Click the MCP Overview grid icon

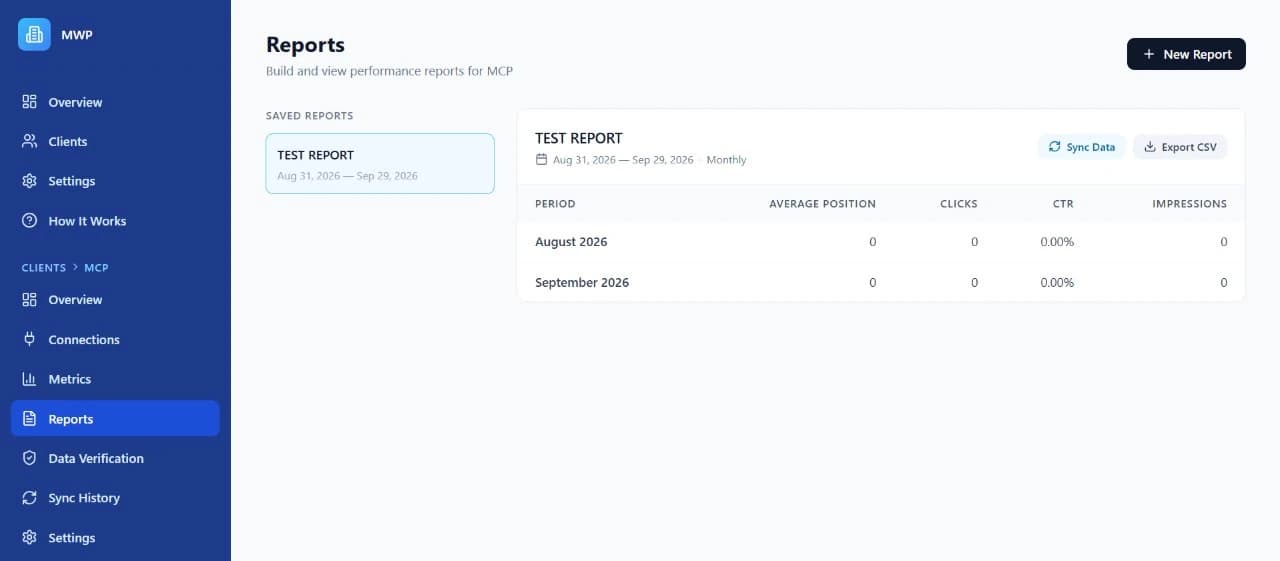[x=29, y=300]
